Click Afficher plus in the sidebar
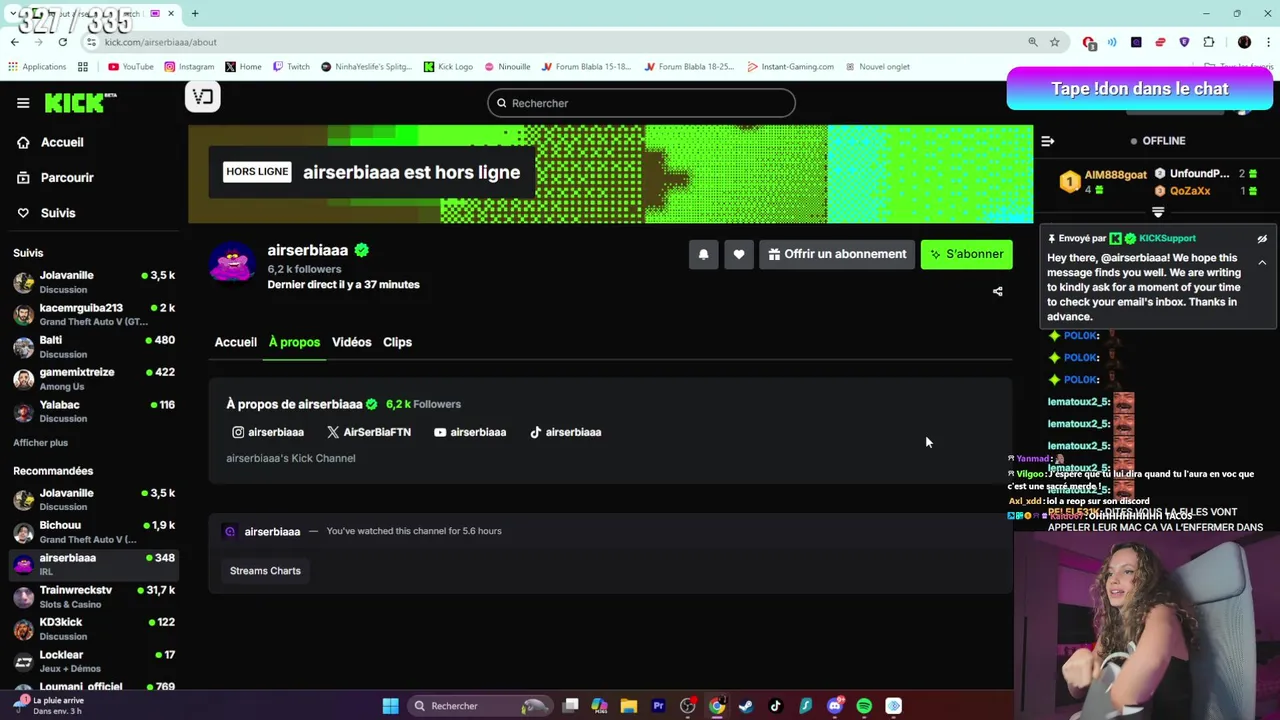This screenshot has height=720, width=1280. click(x=40, y=443)
